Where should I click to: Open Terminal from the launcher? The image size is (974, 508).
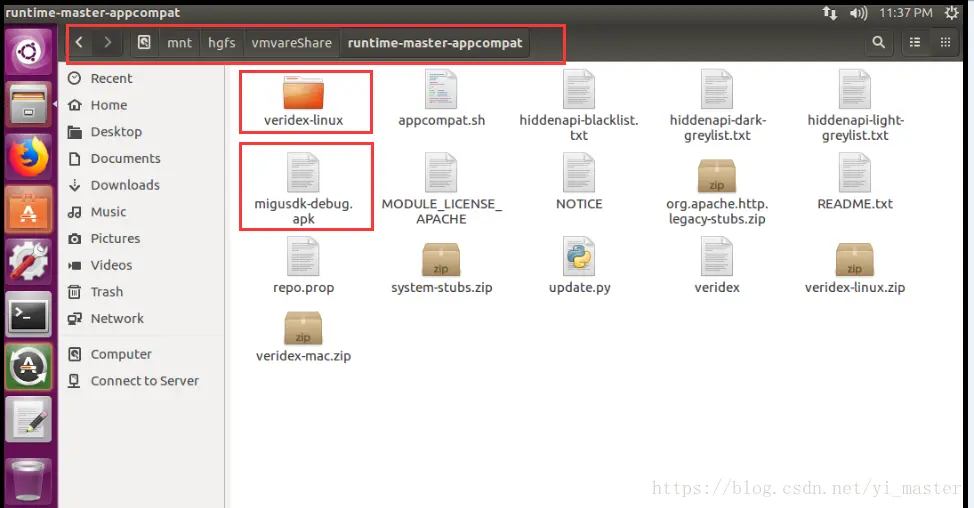point(28,315)
